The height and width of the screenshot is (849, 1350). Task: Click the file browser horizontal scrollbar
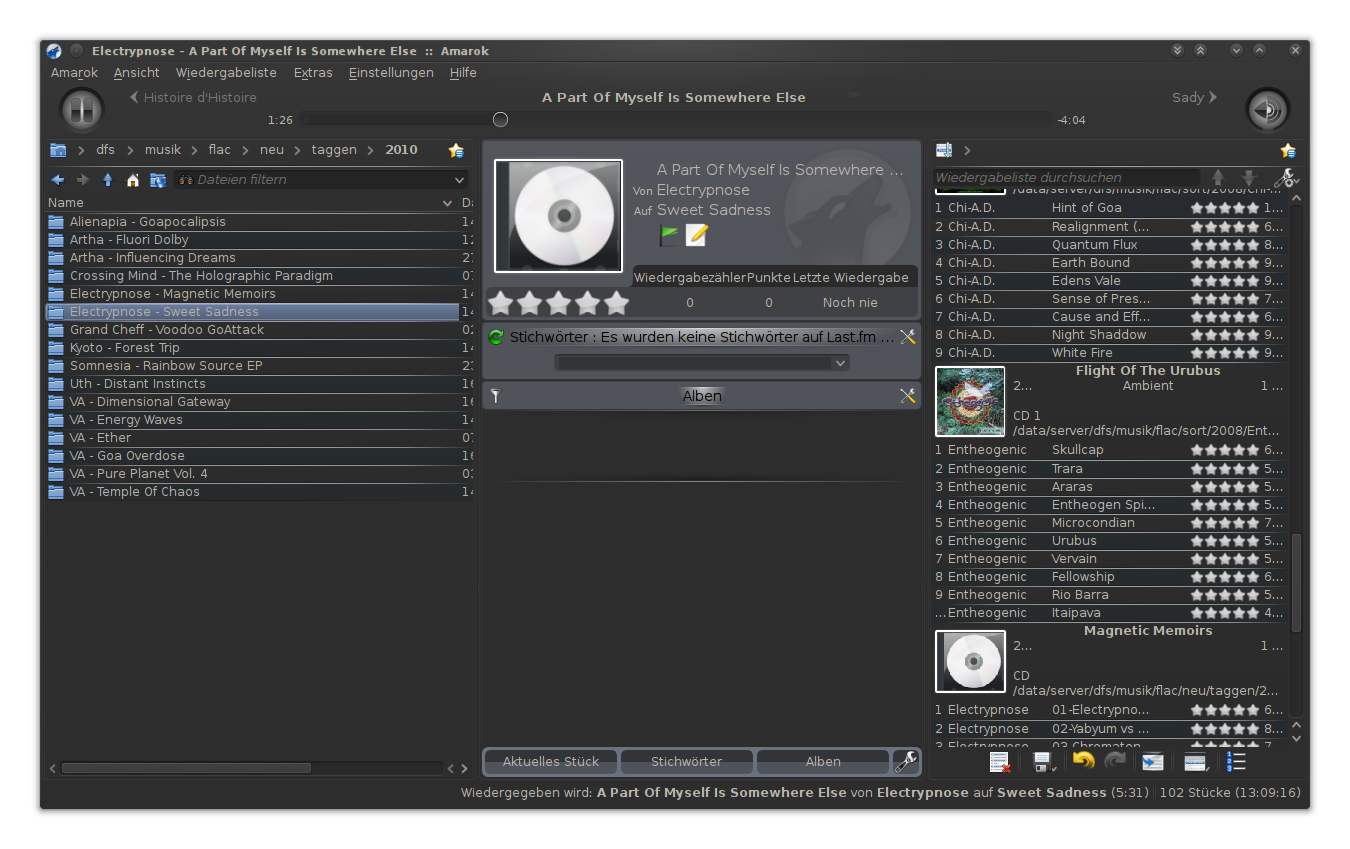point(186,768)
